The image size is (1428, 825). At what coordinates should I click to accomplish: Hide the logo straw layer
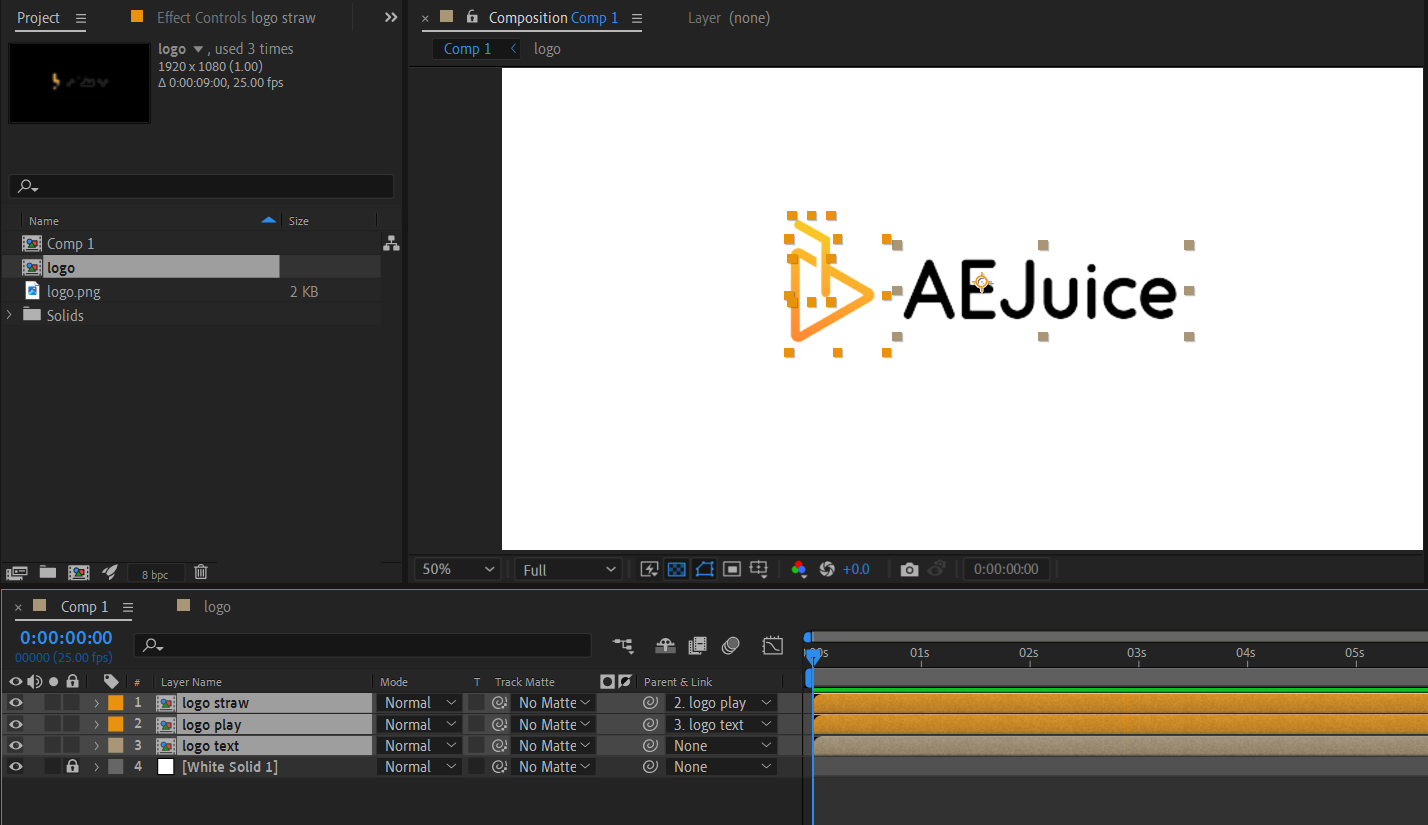pos(15,703)
